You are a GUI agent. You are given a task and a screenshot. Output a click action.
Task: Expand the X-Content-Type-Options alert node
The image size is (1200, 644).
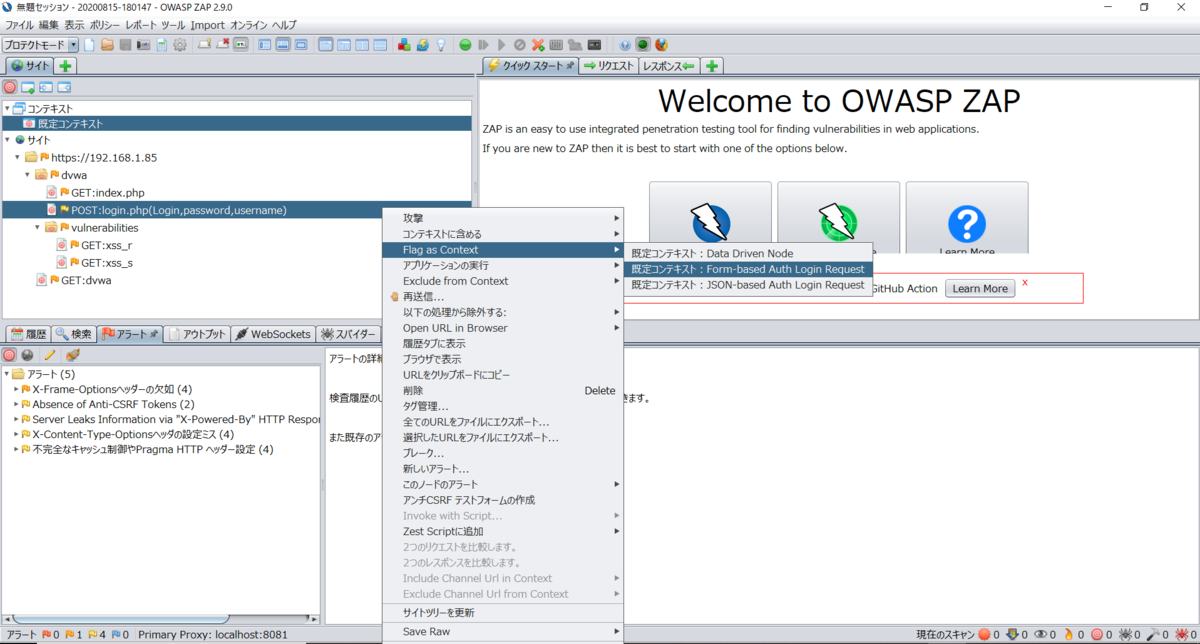(16, 434)
